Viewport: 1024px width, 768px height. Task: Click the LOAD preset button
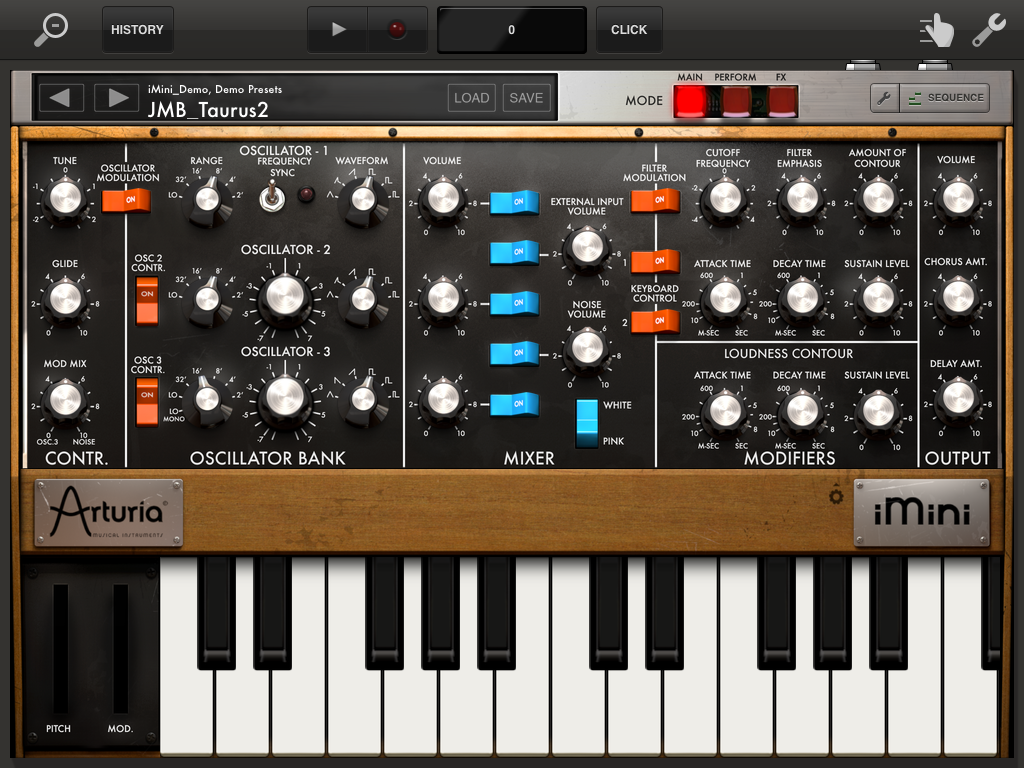pos(472,98)
